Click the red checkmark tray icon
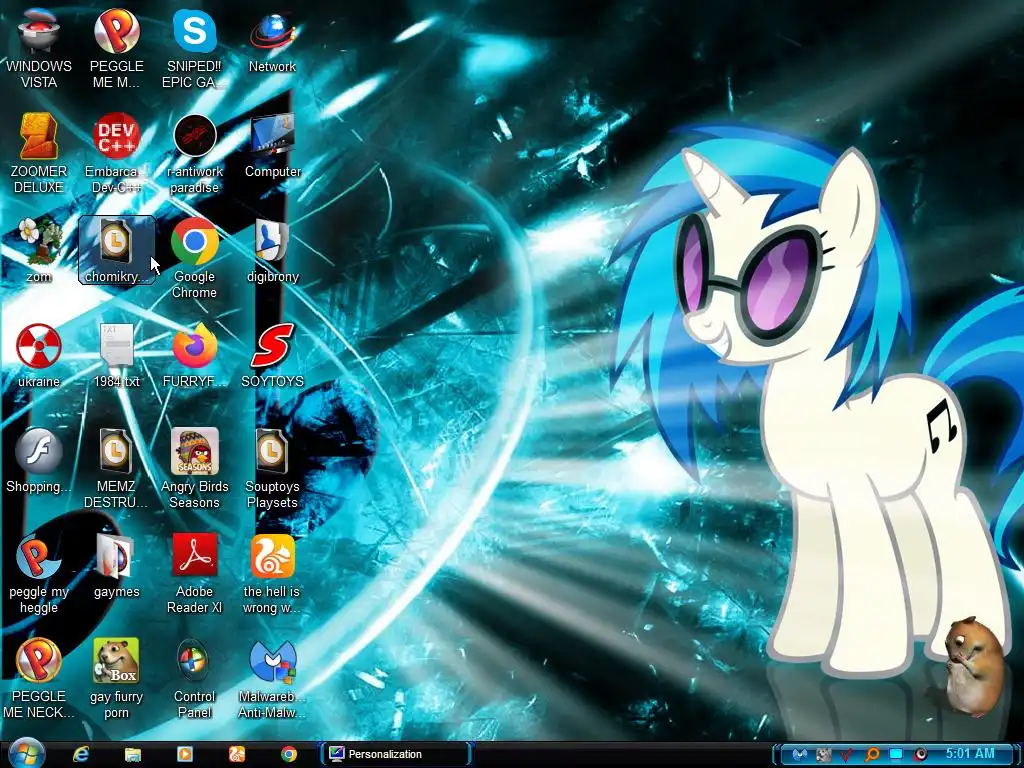 click(x=847, y=755)
